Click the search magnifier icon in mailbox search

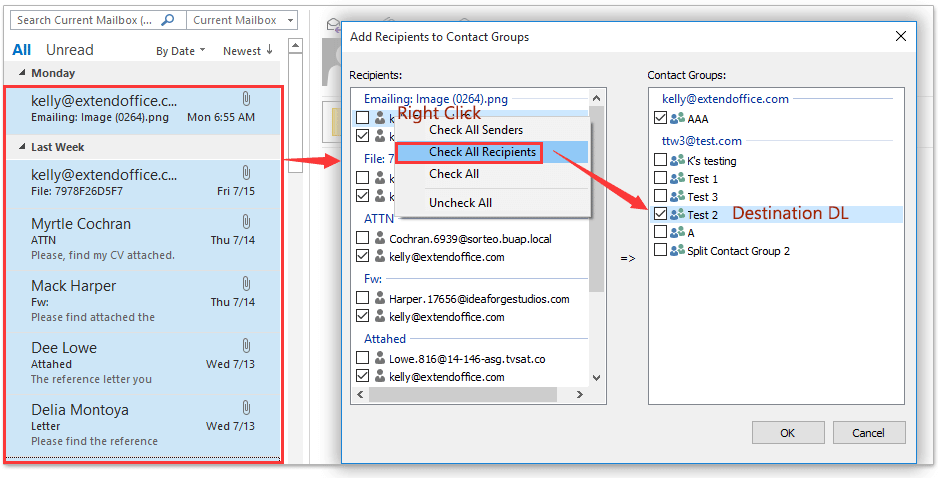[x=169, y=20]
